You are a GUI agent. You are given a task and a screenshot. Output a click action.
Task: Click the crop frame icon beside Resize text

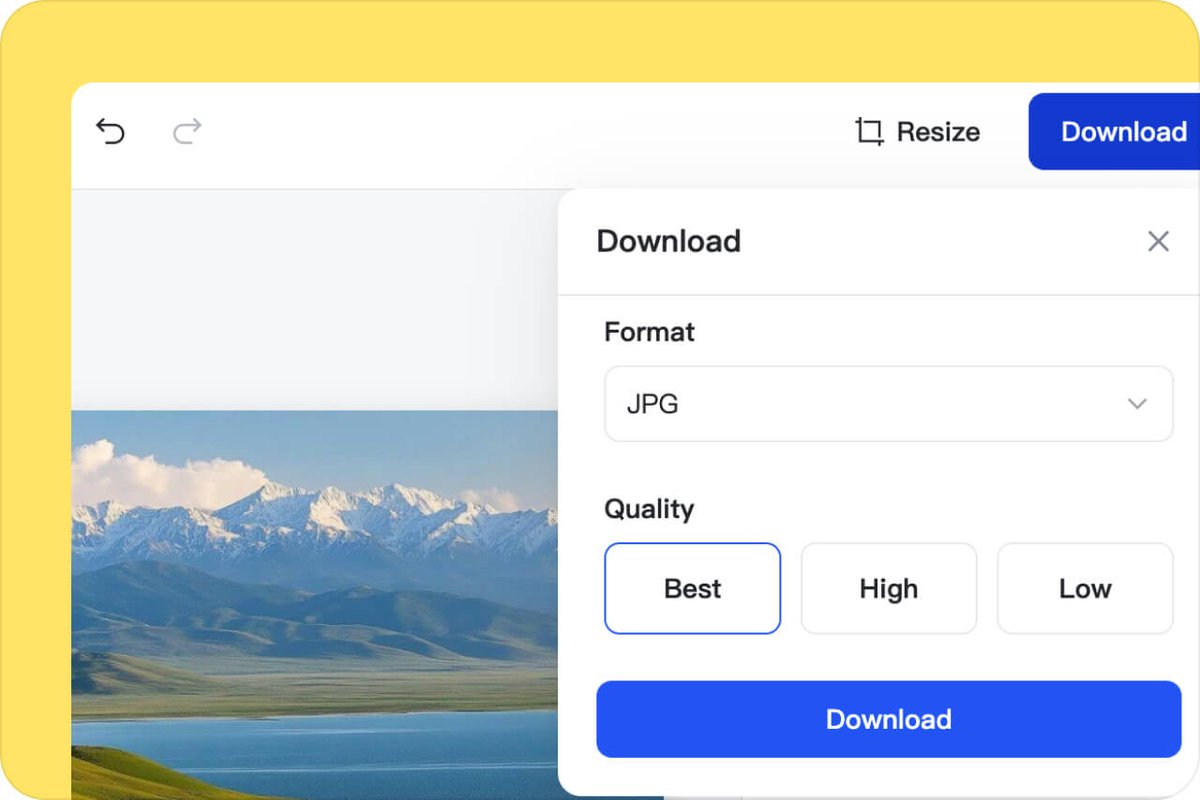point(867,131)
